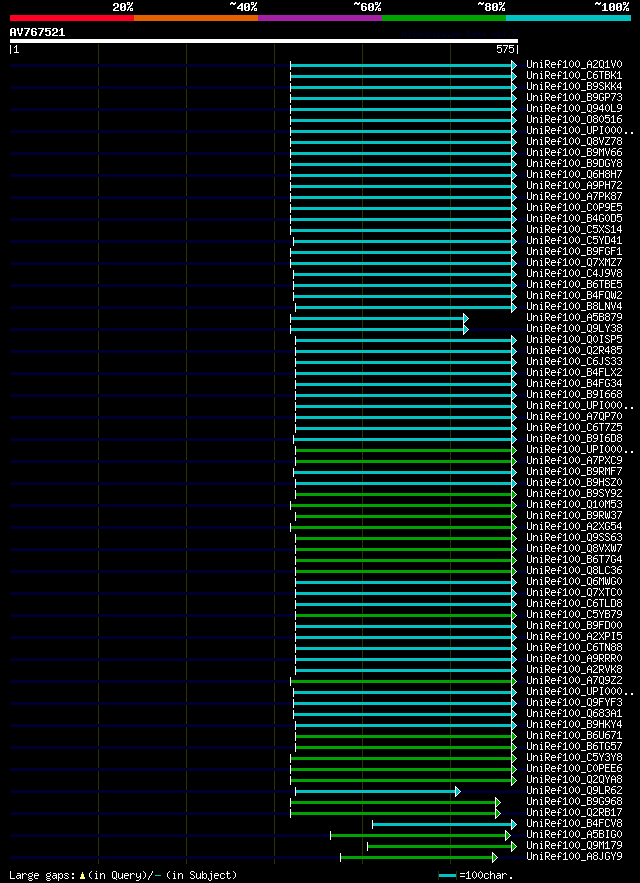The height and width of the screenshot is (883, 640).
Task: Select UniRef100_A2XG54 label
Action: pyautogui.click(x=574, y=528)
